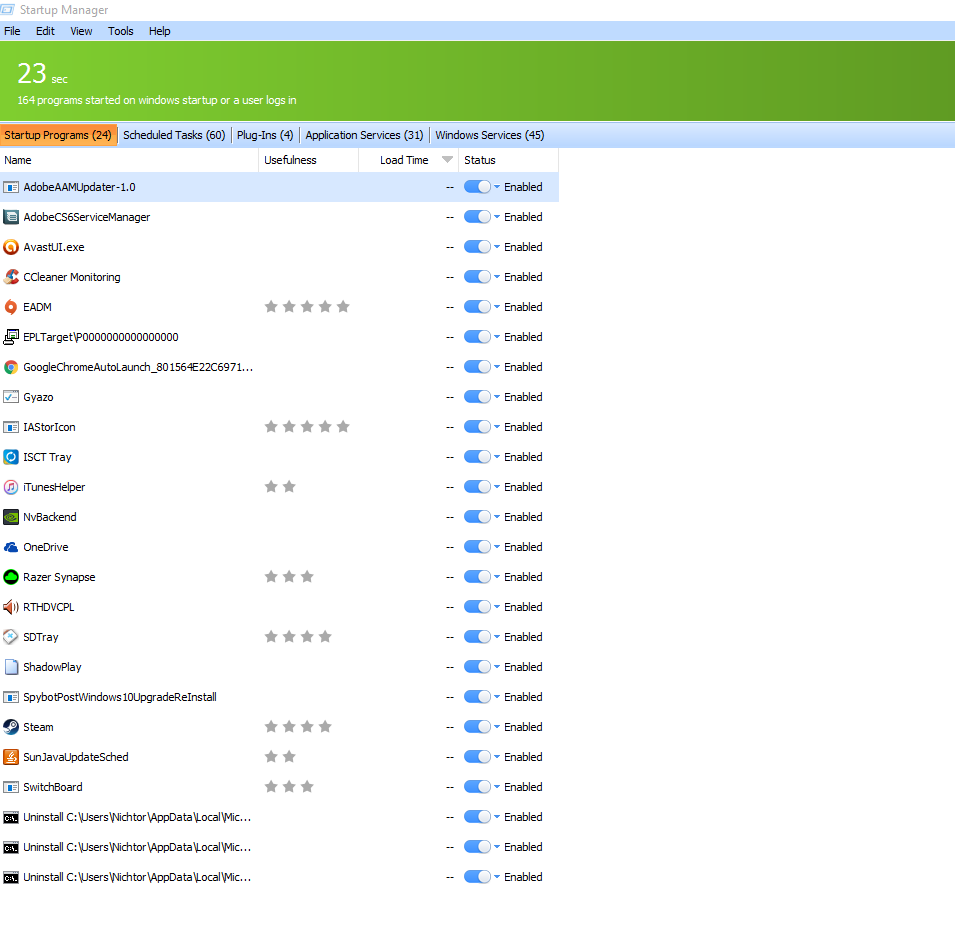Image resolution: width=955 pixels, height=929 pixels.
Task: Toggle the SDTray startup switch
Action: point(477,637)
